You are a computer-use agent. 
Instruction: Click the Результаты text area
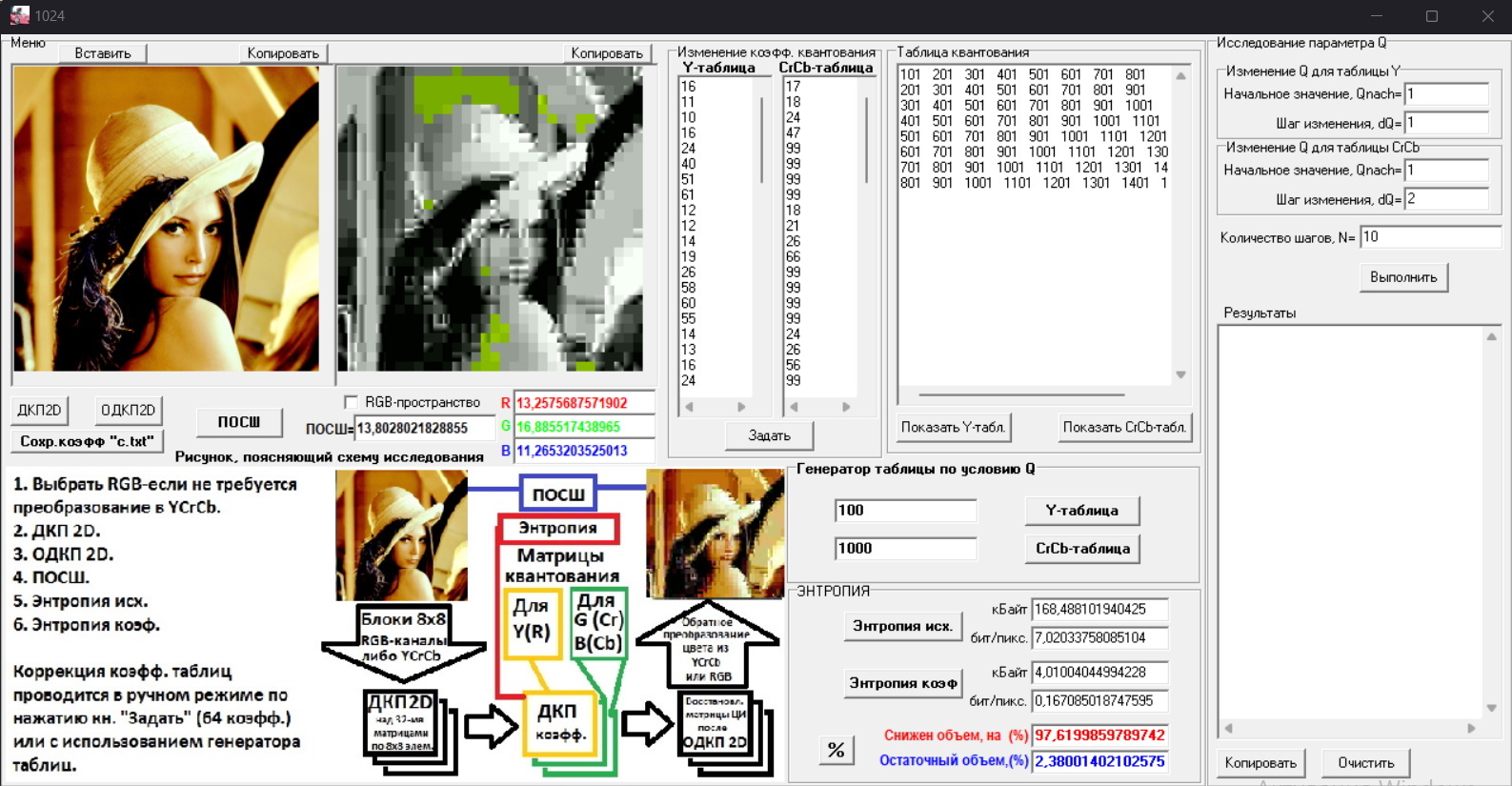[1351, 524]
